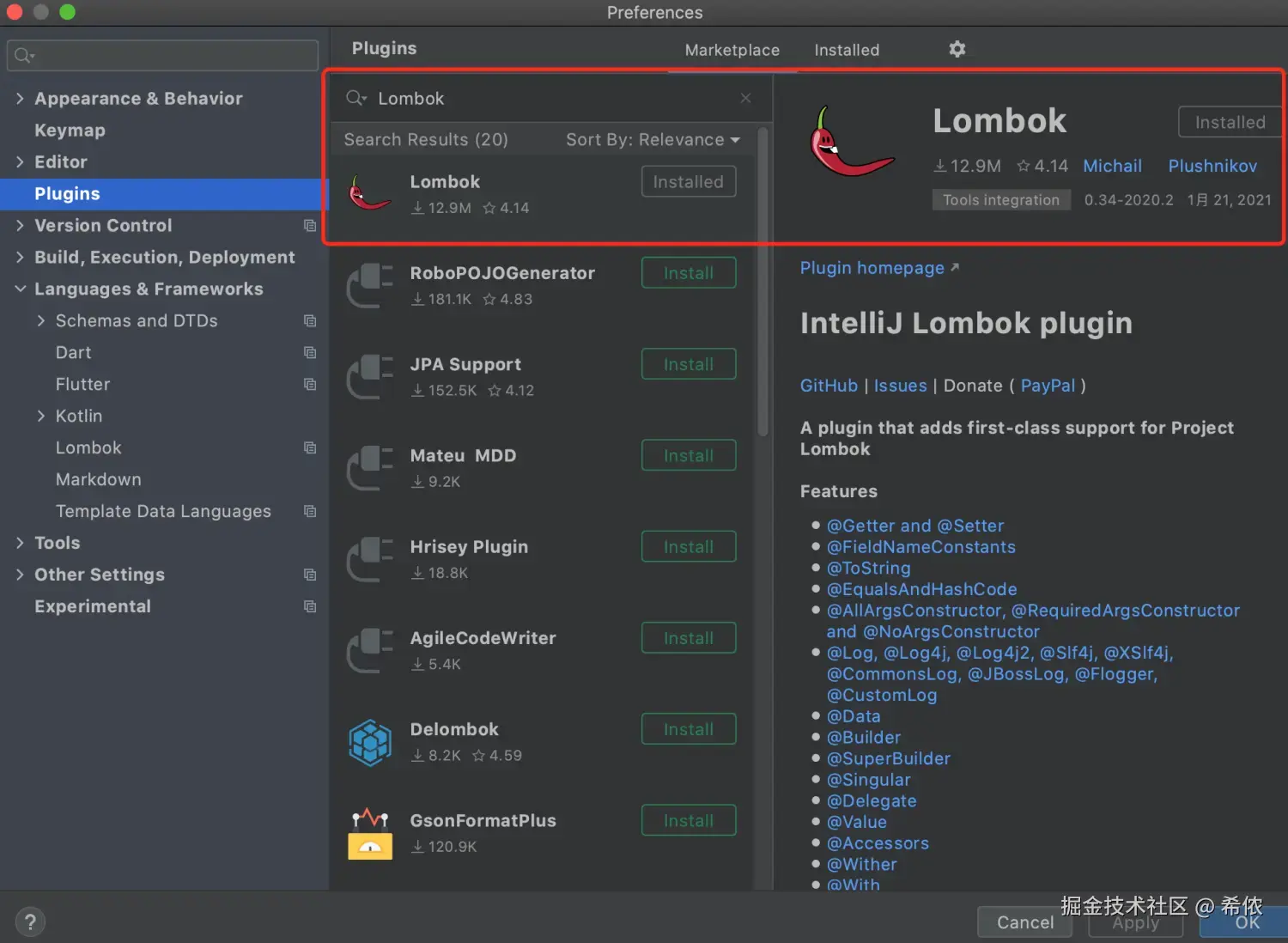The width and height of the screenshot is (1288, 943).
Task: Switch to the Installed tab
Action: 847,50
